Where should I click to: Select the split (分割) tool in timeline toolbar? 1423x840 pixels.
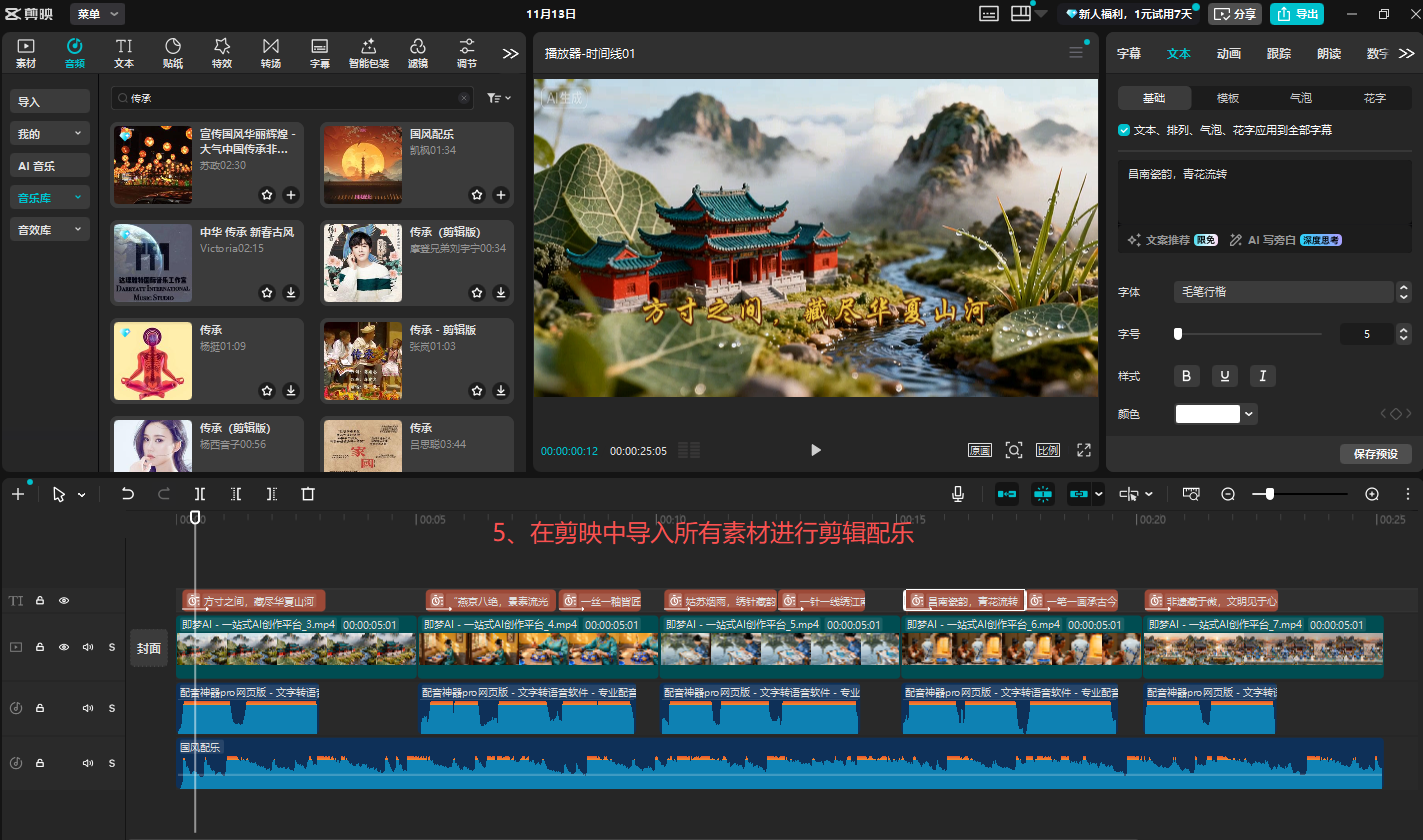[x=199, y=493]
